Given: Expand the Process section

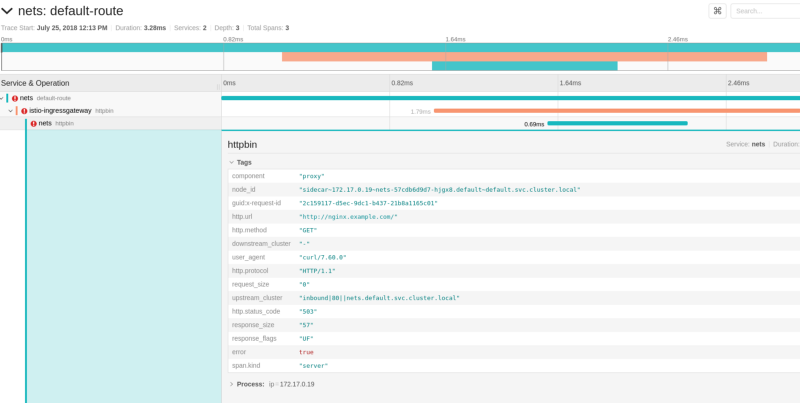Looking at the screenshot, I should tap(232, 384).
